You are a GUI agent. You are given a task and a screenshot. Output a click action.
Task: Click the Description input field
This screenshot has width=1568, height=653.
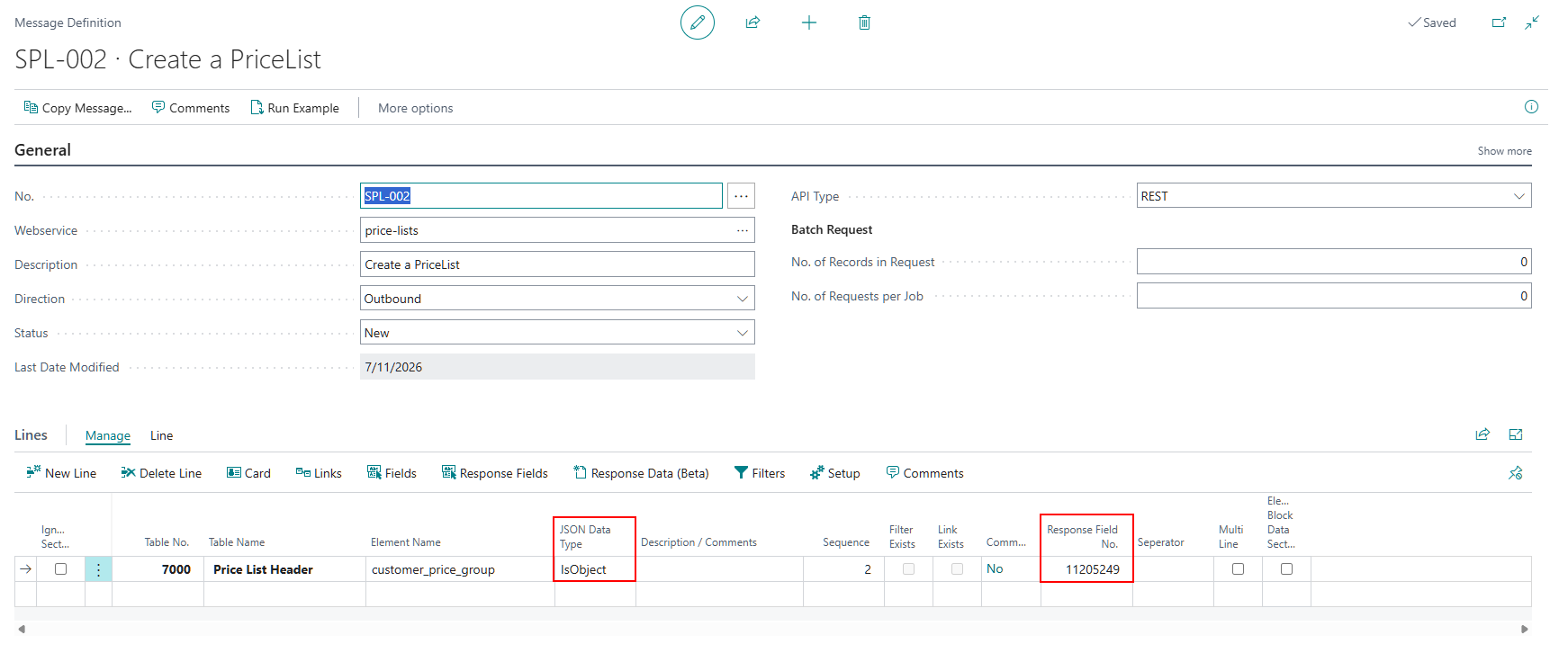(x=557, y=264)
